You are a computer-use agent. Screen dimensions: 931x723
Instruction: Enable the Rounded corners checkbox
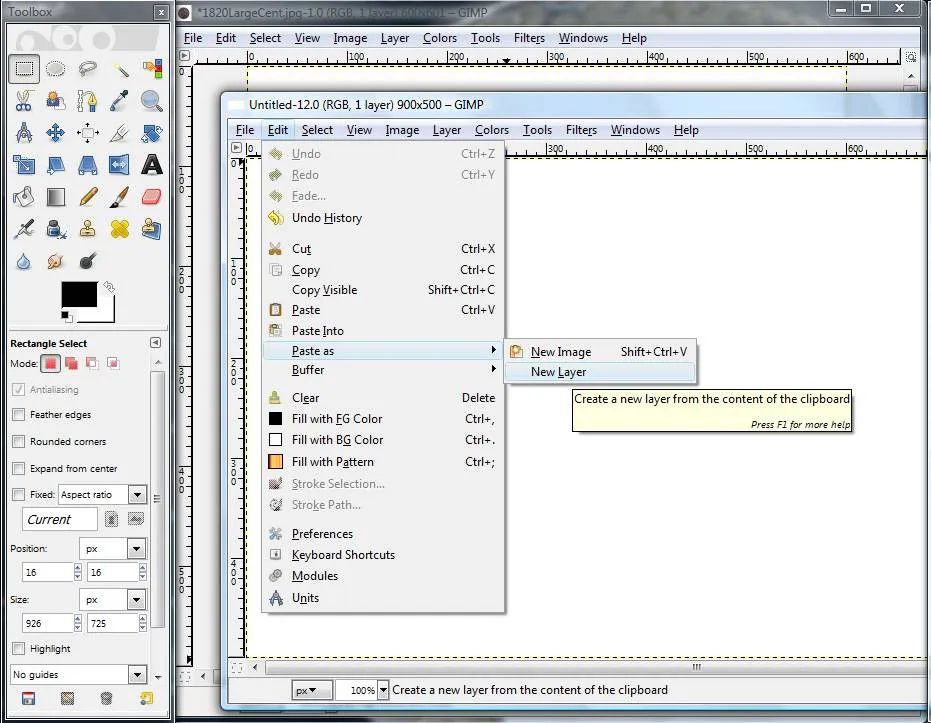18,441
